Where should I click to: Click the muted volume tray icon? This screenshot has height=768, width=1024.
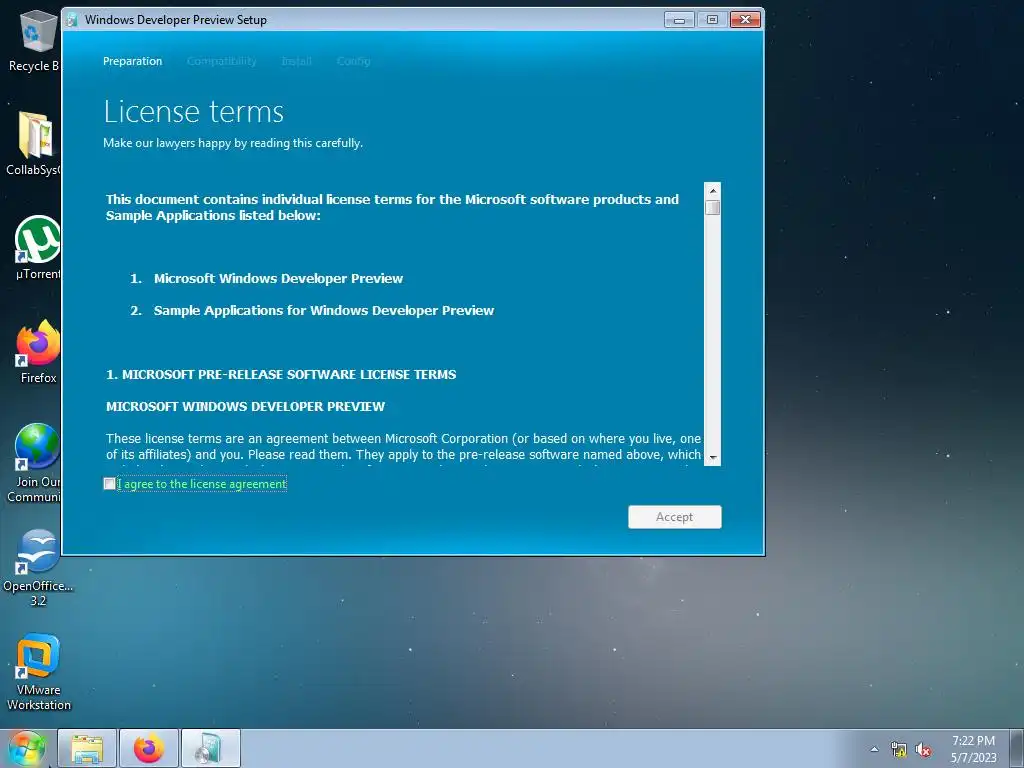coord(923,750)
